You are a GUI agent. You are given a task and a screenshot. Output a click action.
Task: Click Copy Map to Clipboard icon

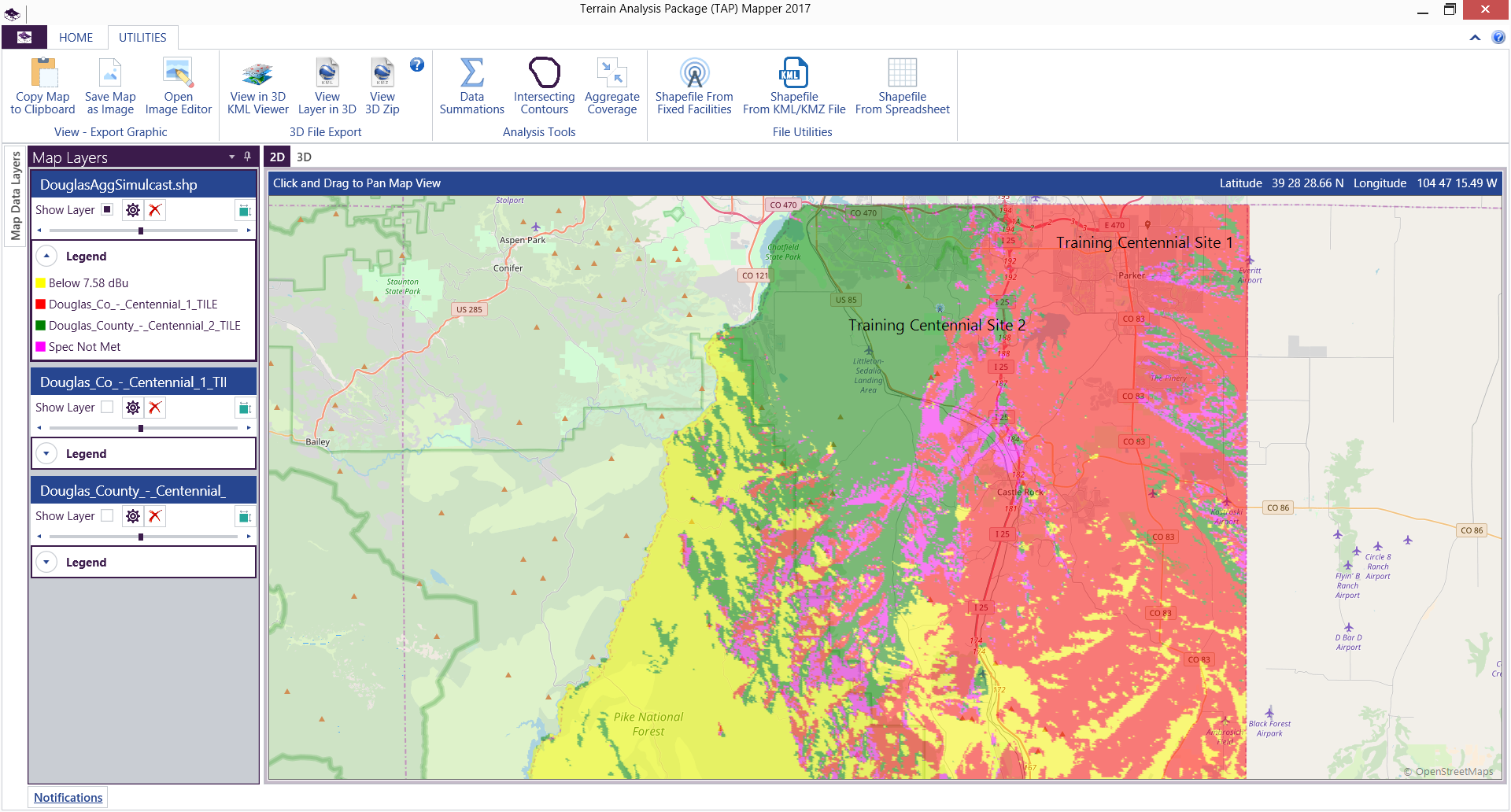coord(43,73)
